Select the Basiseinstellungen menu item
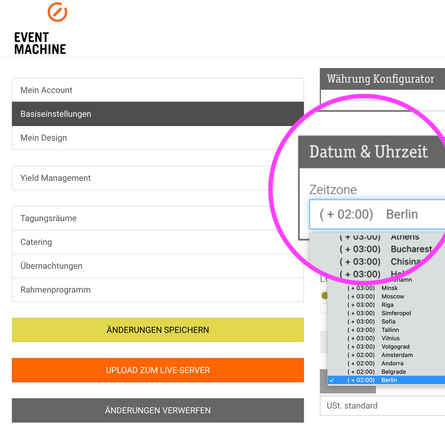This screenshot has width=445, height=445. (158, 114)
